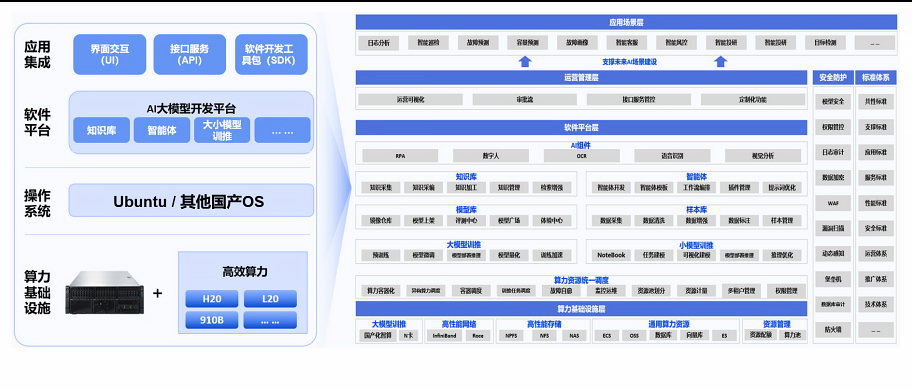Select the H20 compute chip
This screenshot has height=390, width=912.
tap(212, 299)
